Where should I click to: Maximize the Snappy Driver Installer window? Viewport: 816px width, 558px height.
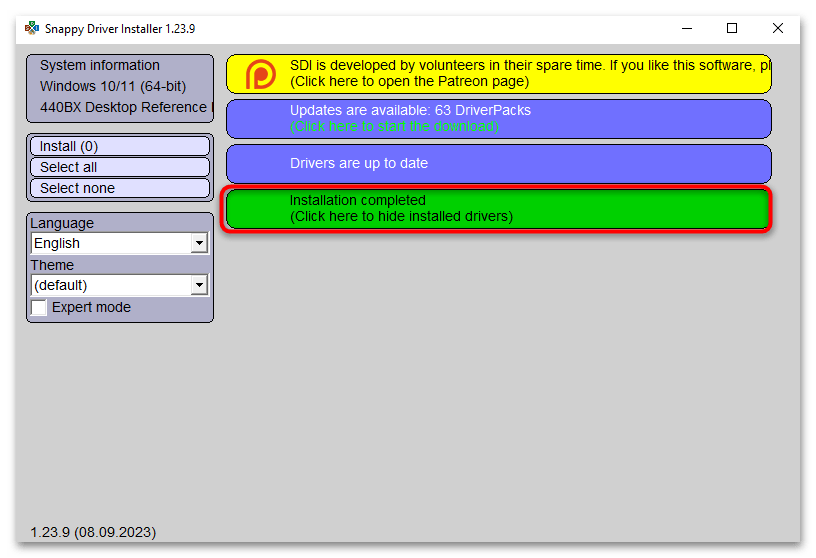click(x=732, y=29)
